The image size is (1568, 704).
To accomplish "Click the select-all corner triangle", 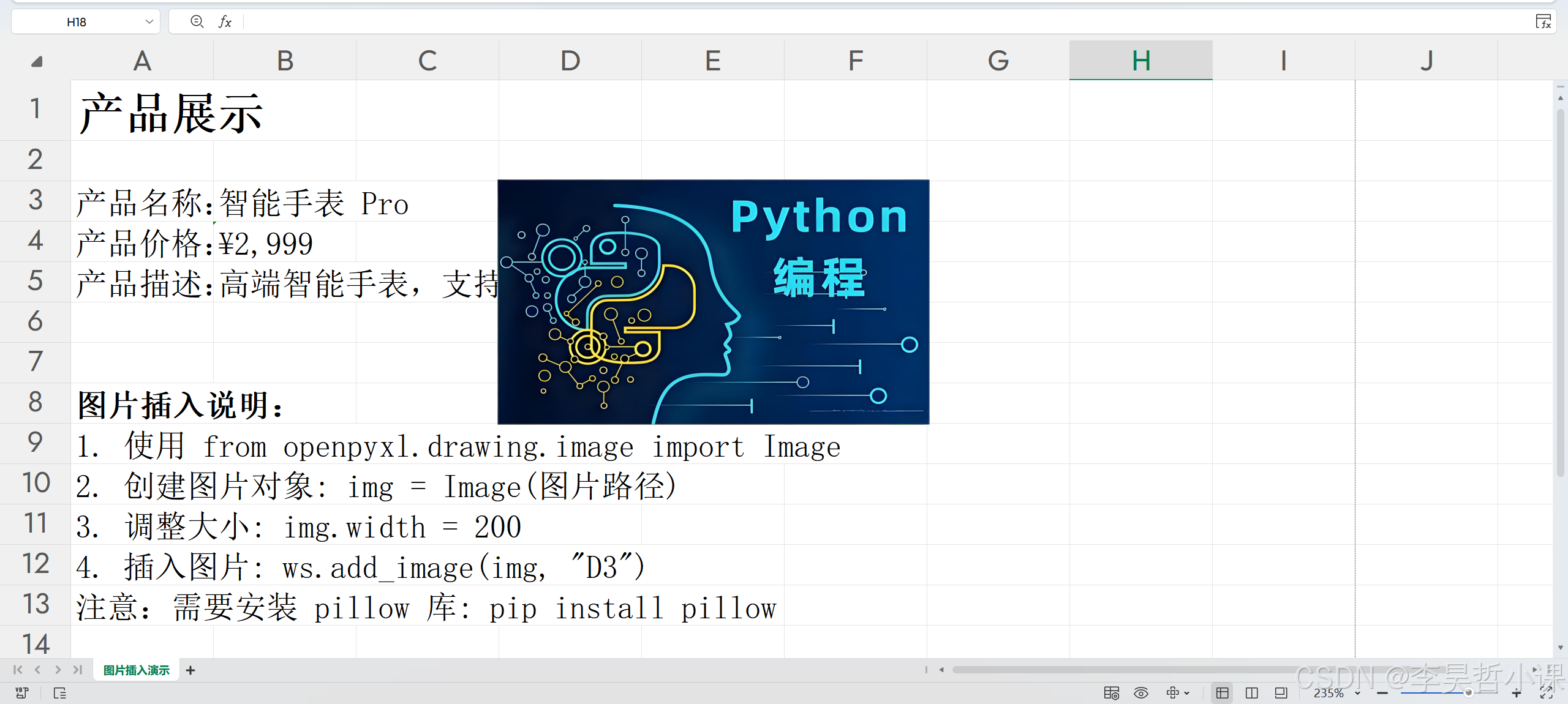I will click(37, 61).
